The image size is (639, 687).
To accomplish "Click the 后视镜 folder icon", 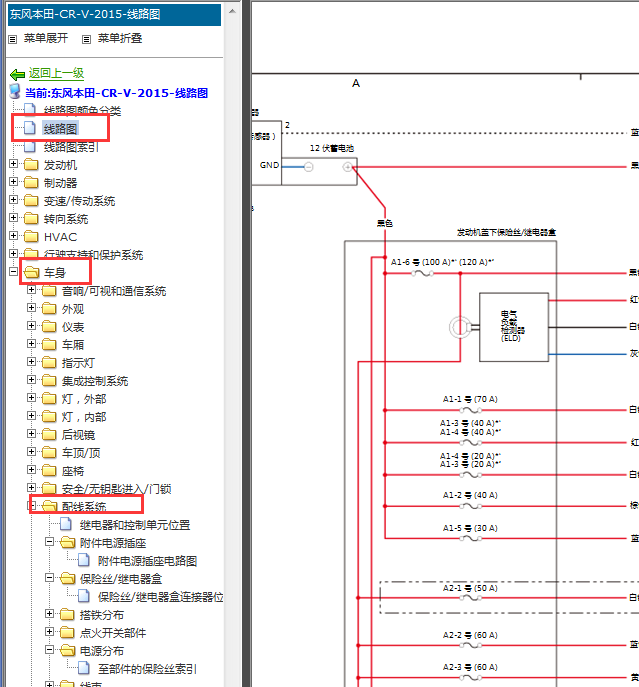I will pyautogui.click(x=49, y=435).
